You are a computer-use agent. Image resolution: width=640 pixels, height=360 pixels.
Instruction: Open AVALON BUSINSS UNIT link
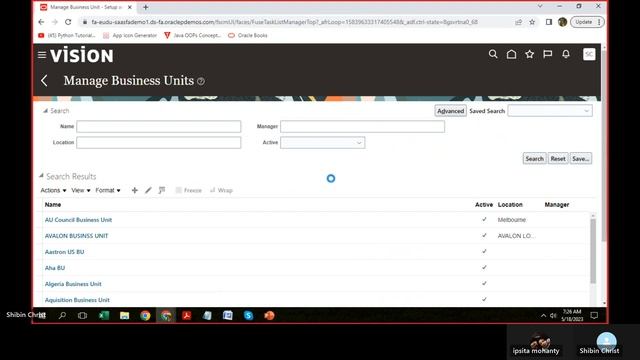76,236
